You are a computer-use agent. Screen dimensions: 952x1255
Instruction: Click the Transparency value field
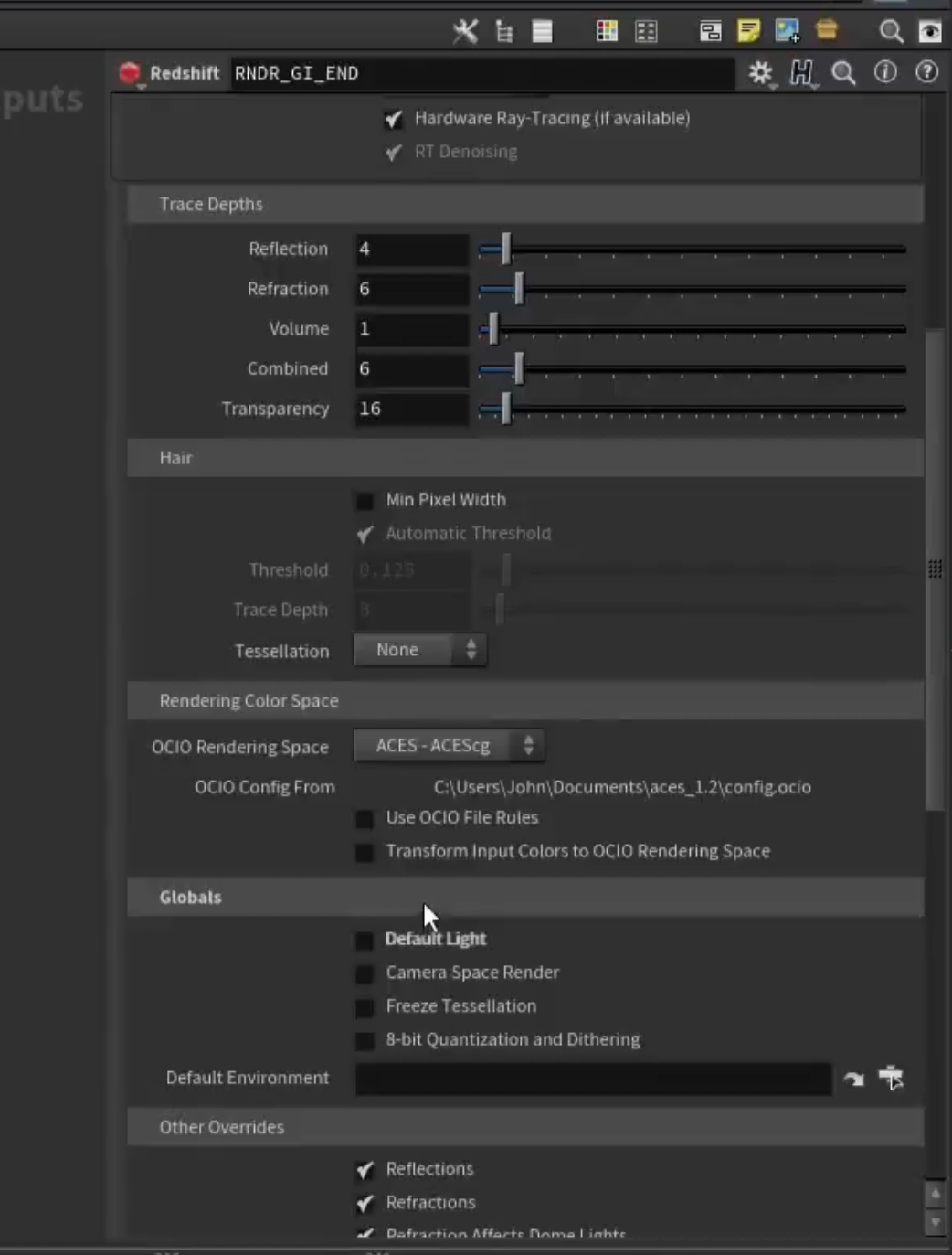(412, 409)
